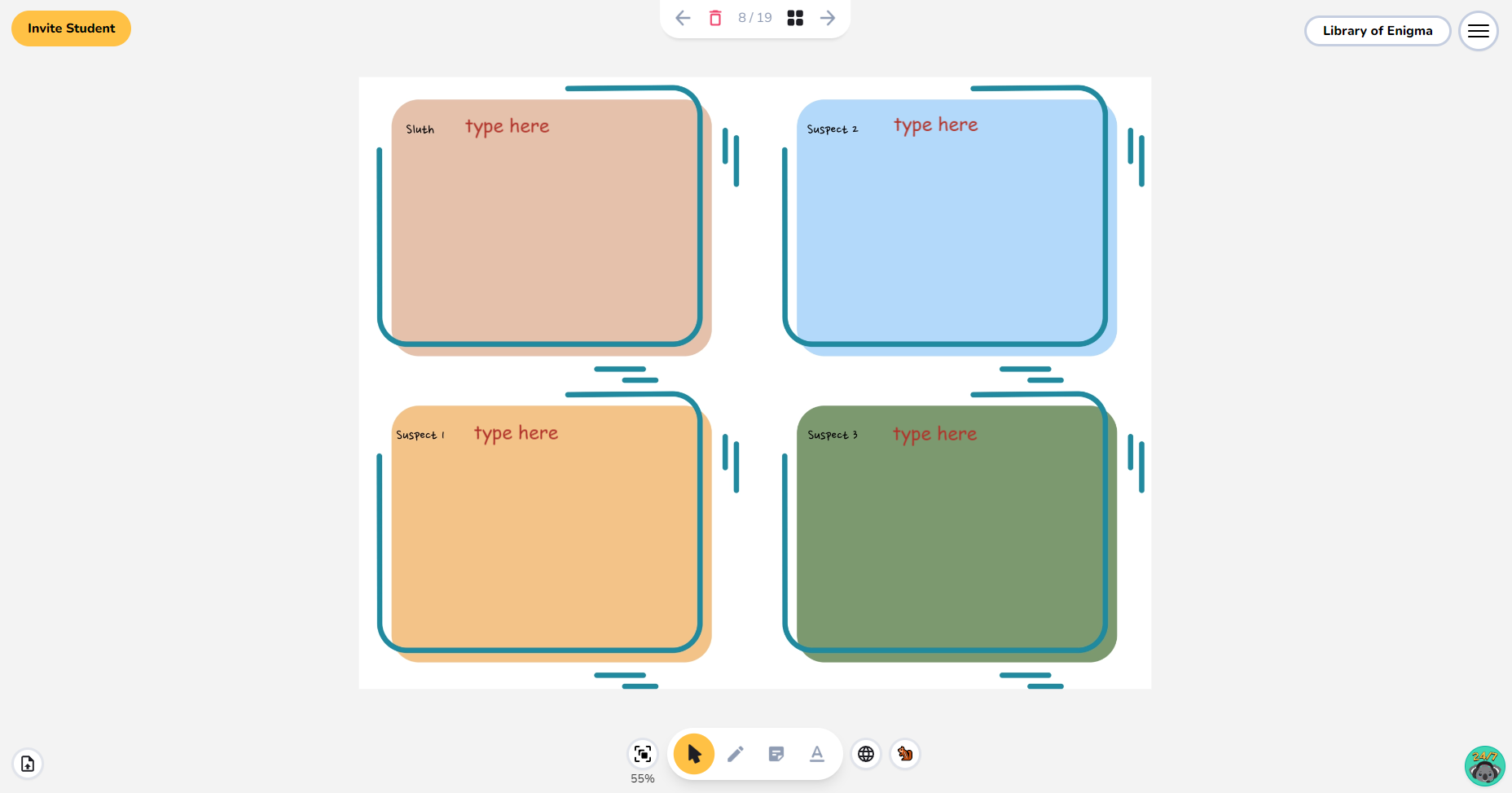1512x793 pixels.
Task: Select the pencil drawing tool
Action: (735, 754)
